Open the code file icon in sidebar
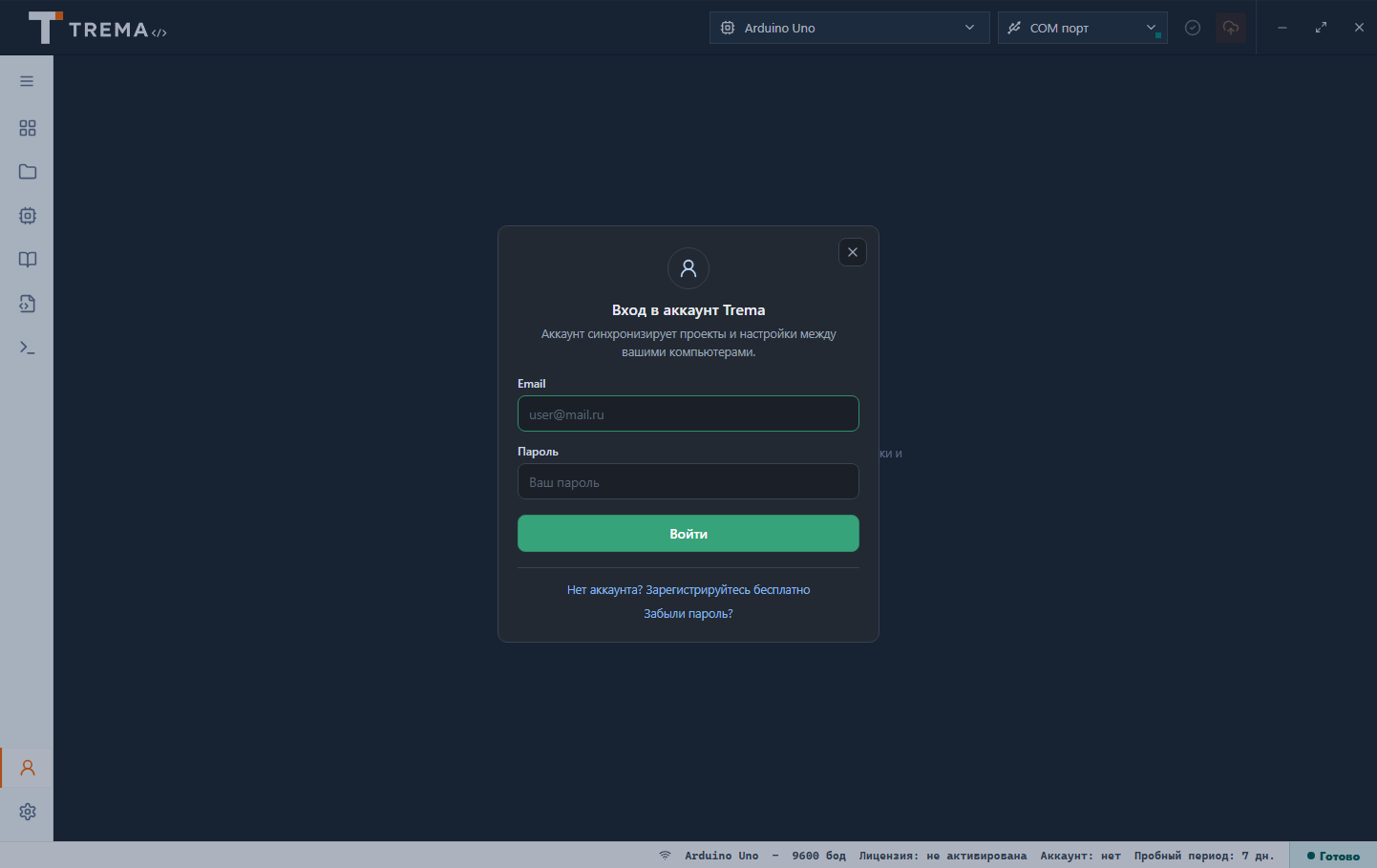This screenshot has width=1377, height=868. pyautogui.click(x=28, y=304)
